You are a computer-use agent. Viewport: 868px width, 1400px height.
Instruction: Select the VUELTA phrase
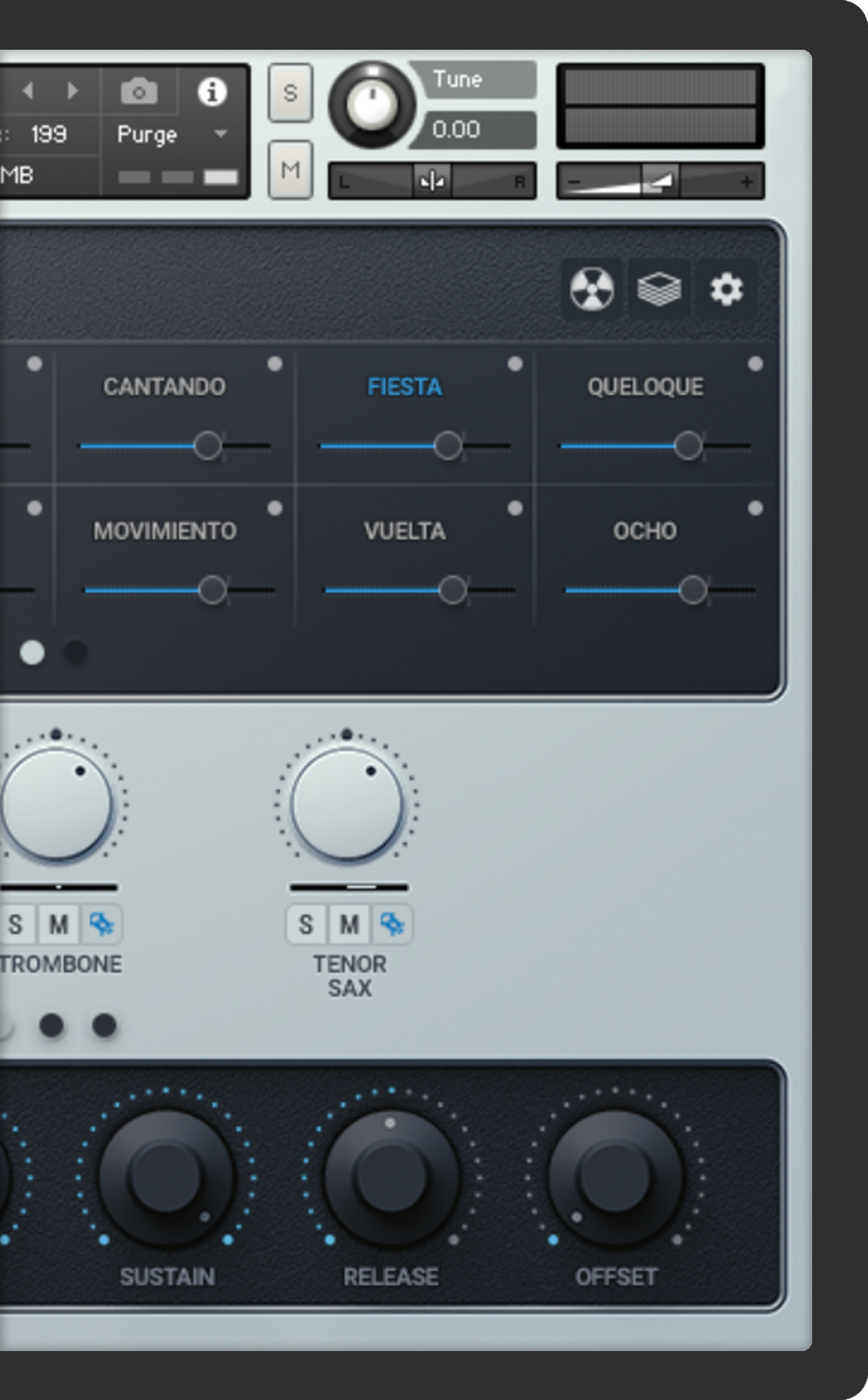pos(405,531)
